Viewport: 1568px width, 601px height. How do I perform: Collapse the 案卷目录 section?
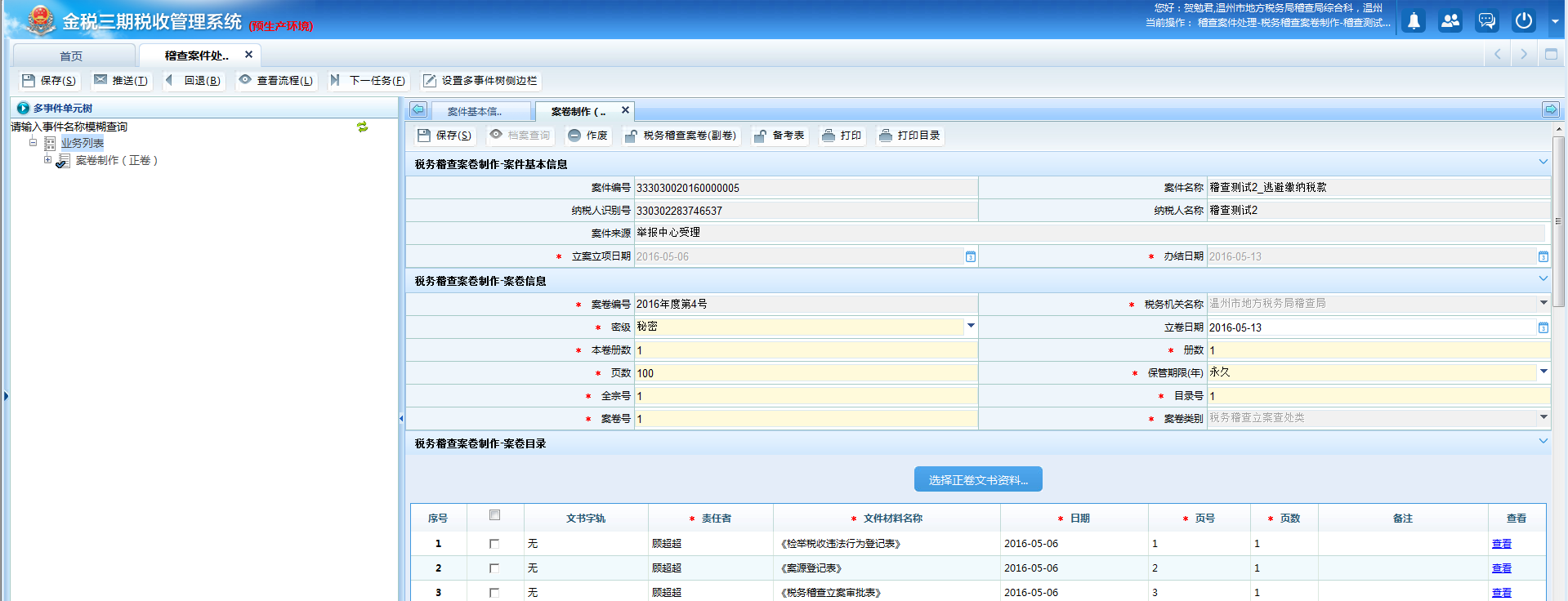tap(1543, 441)
